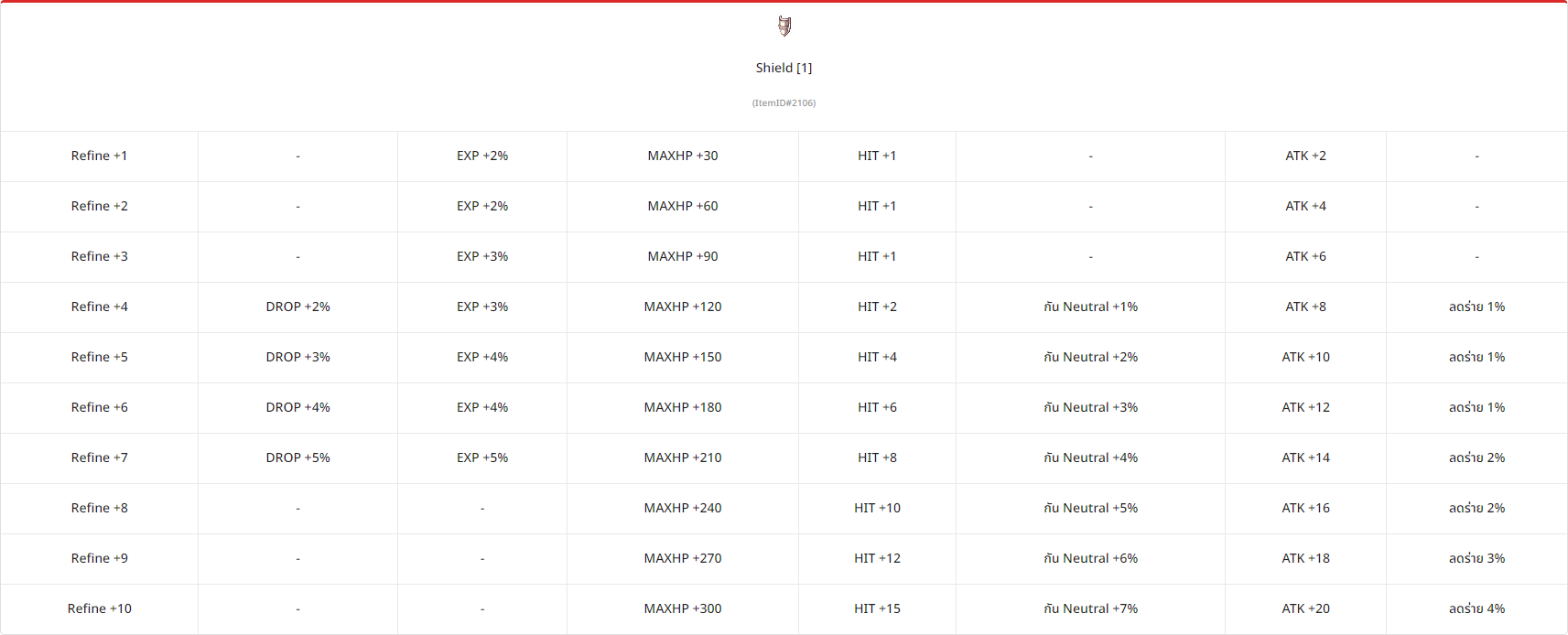Click the HIT +2 cell
Screen dimensions: 1568x635
pos(877,307)
